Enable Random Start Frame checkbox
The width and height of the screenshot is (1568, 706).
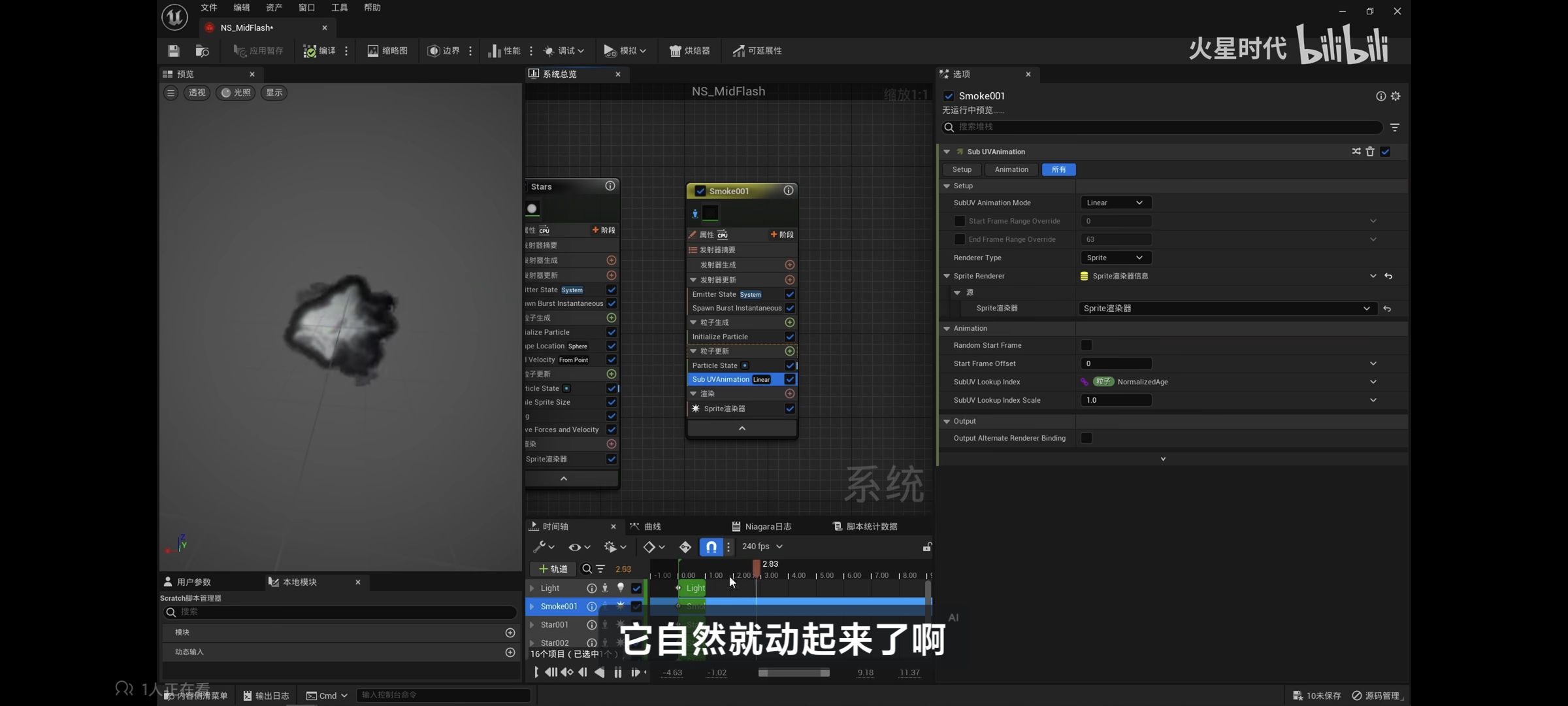pos(1086,345)
